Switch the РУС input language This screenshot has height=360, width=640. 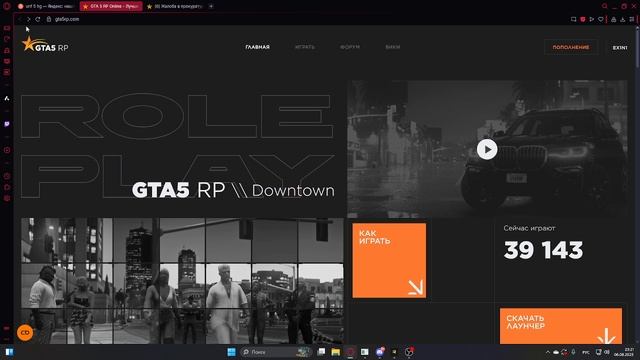coord(586,352)
